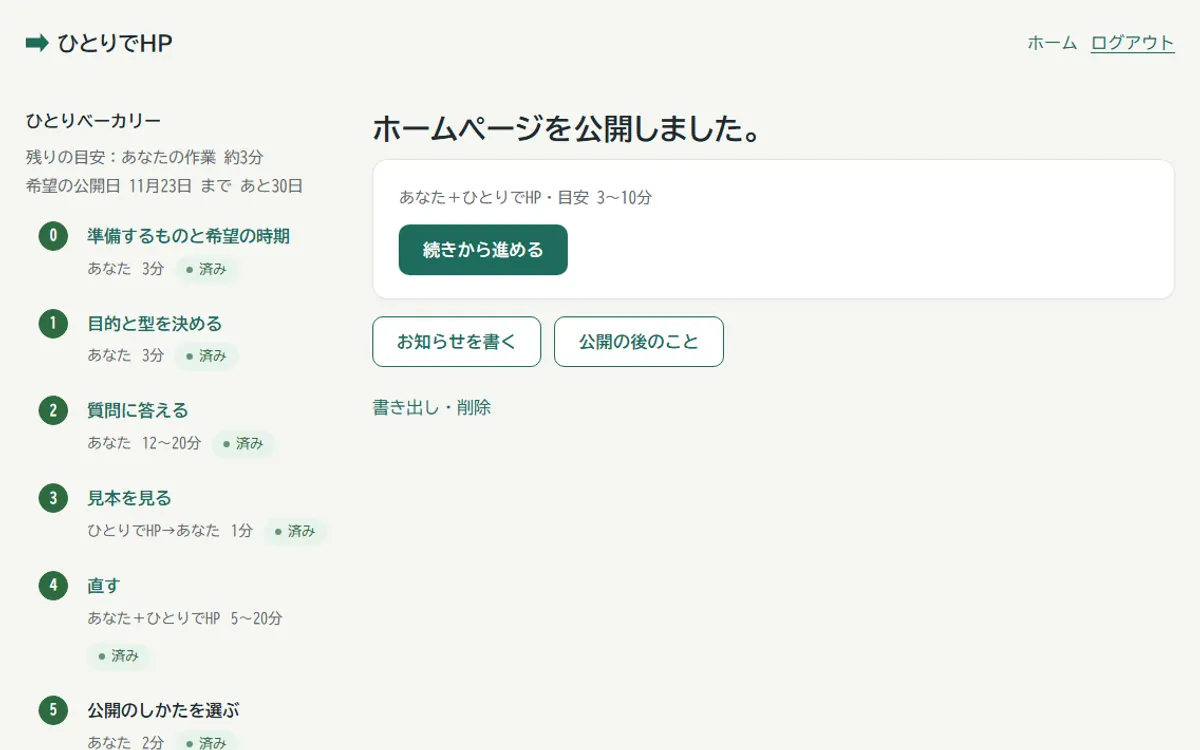Open step 見本を見る
1200x750 pixels.
click(x=130, y=498)
